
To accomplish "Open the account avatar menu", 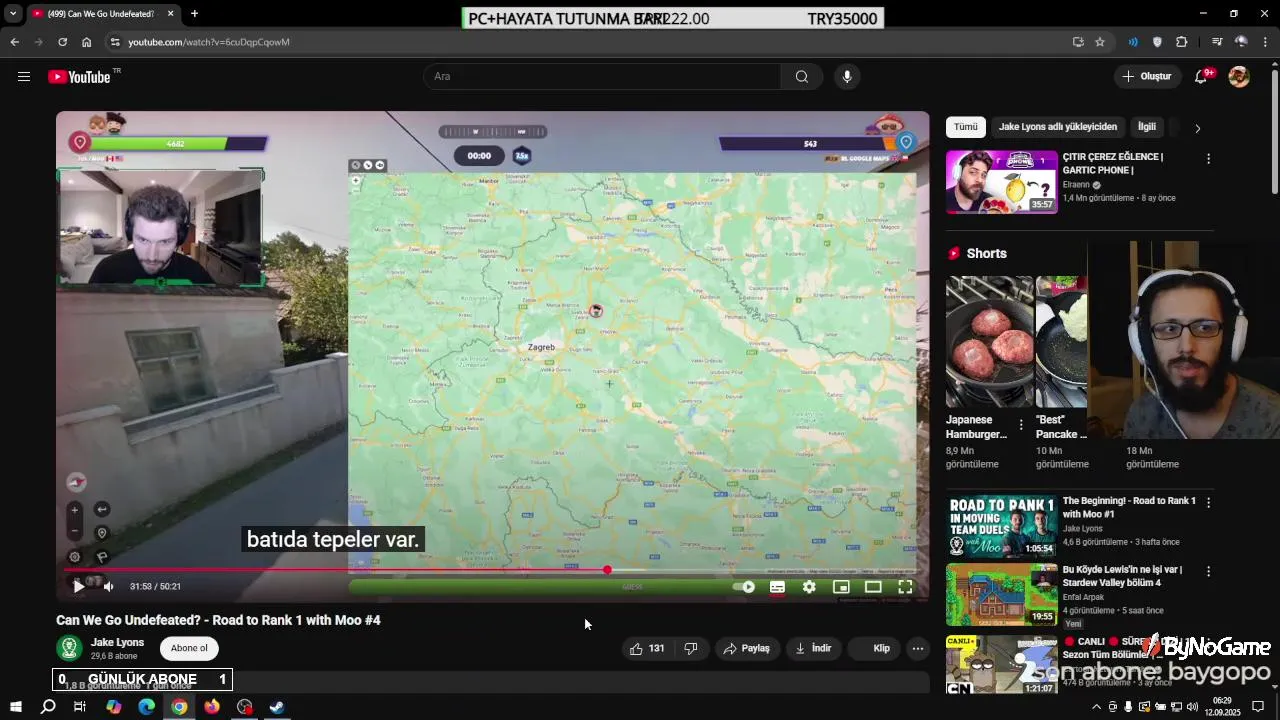I will click(x=1239, y=77).
